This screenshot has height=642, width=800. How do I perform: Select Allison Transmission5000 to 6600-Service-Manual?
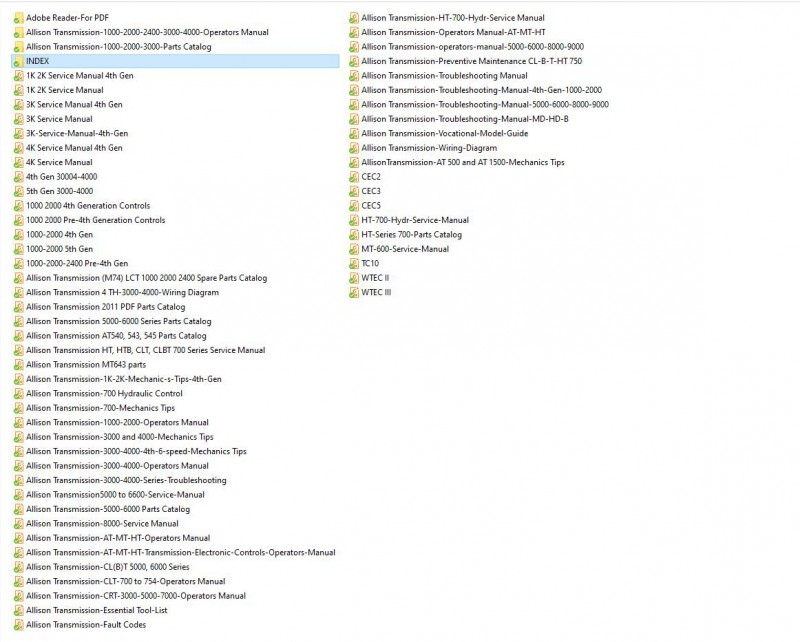(115, 495)
